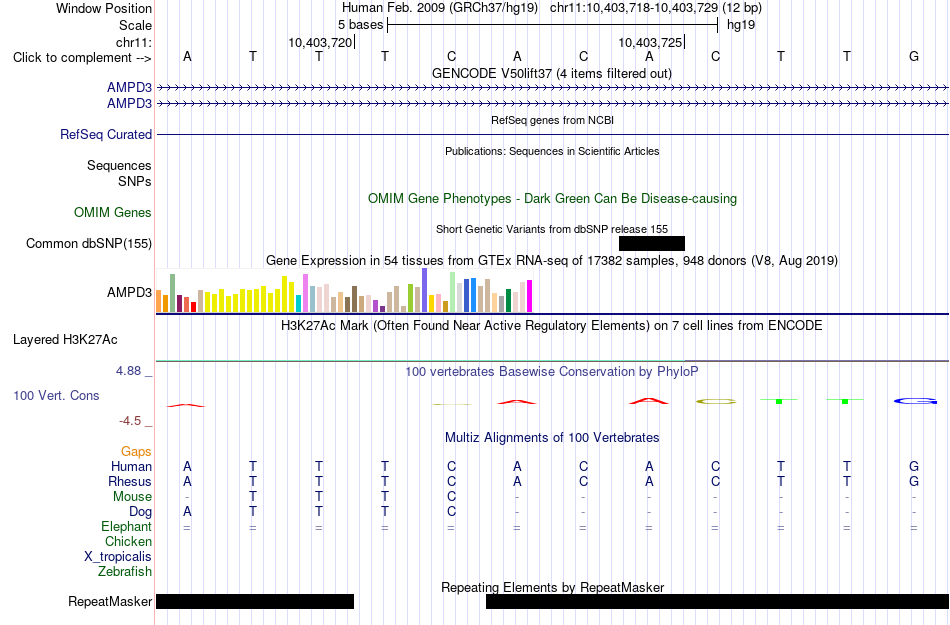This screenshot has width=950, height=625.
Task: Select the Human species row label
Action: point(131,466)
